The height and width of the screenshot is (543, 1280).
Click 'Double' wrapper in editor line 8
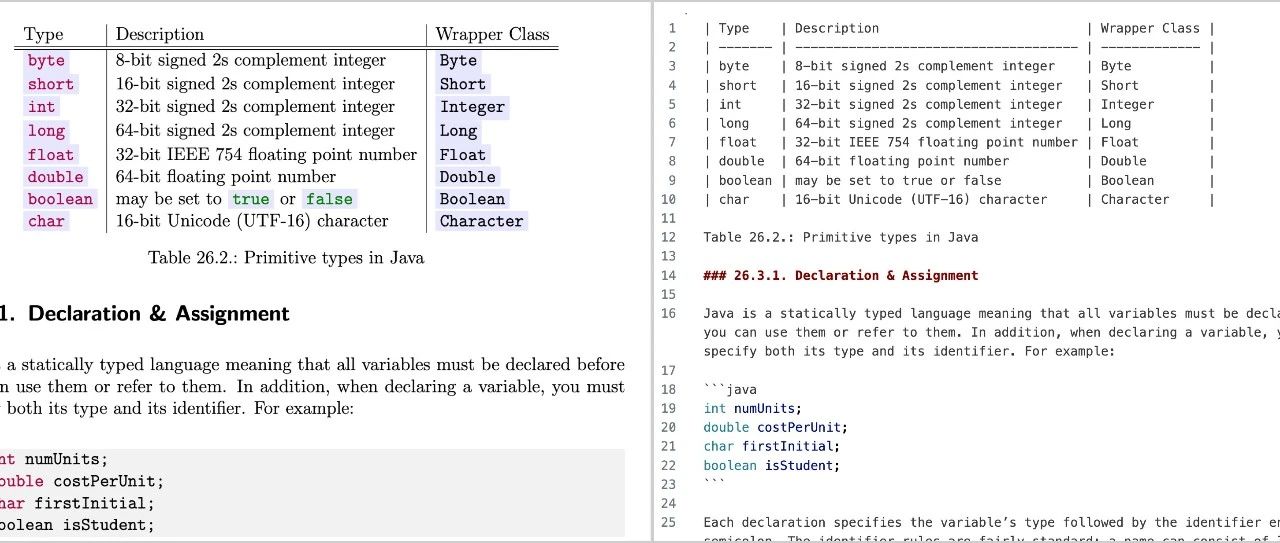(x=1124, y=161)
